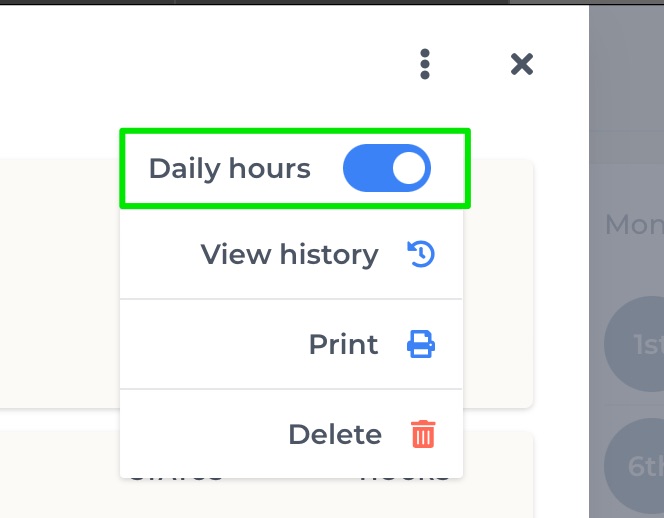Click the white knob of Daily hours switch
The image size is (664, 518).
pos(409,168)
